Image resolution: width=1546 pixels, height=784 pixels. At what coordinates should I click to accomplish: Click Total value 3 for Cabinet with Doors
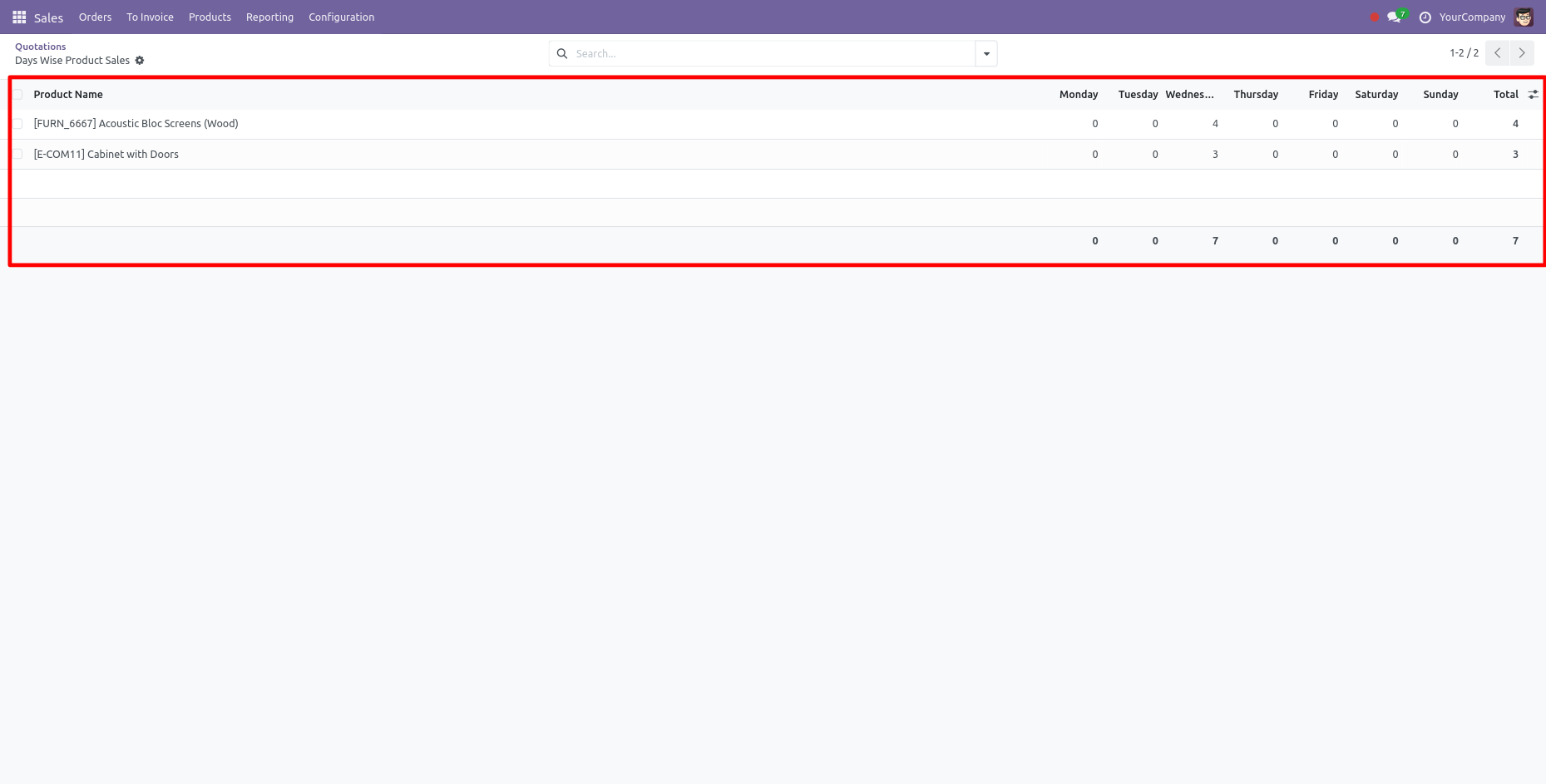click(x=1515, y=155)
